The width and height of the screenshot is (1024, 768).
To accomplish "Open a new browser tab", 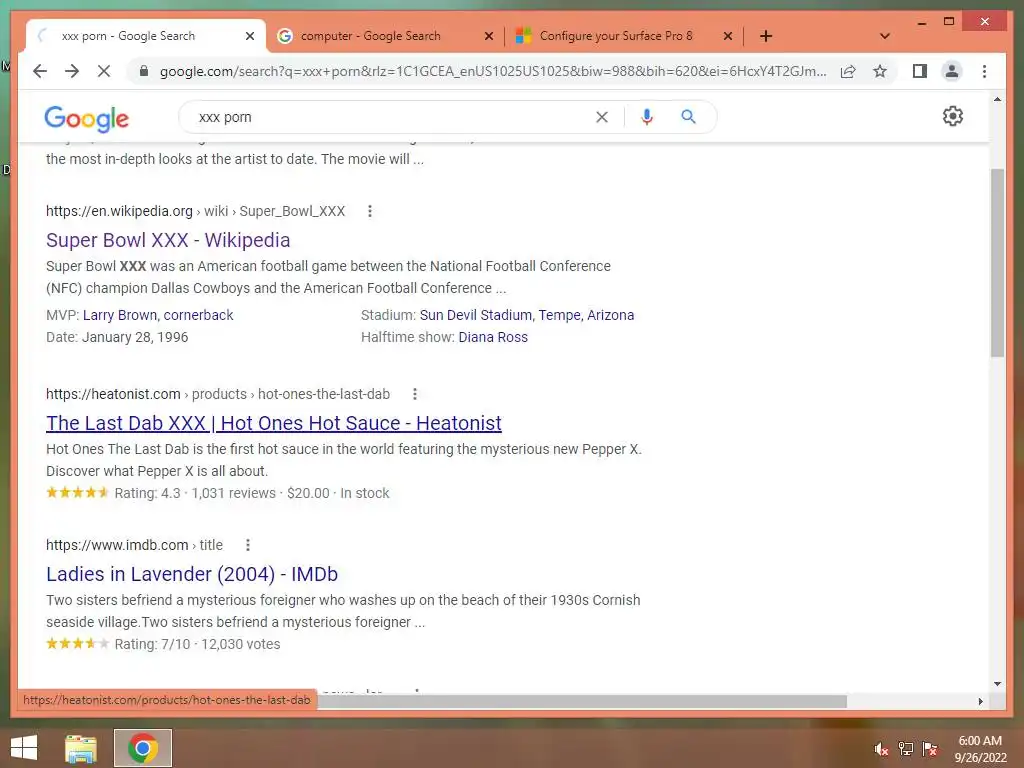I will coord(766,36).
